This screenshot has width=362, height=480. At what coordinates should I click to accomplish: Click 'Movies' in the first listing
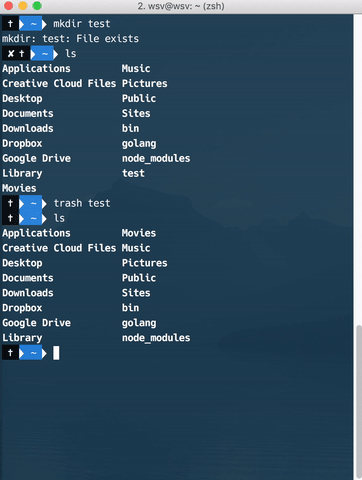click(19, 188)
